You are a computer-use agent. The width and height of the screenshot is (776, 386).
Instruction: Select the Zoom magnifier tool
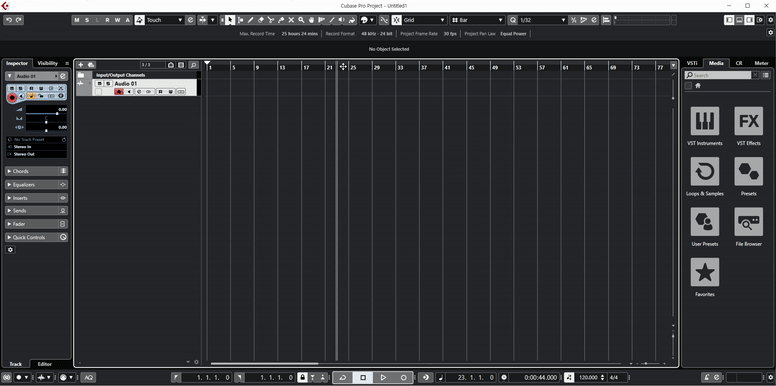pos(301,20)
